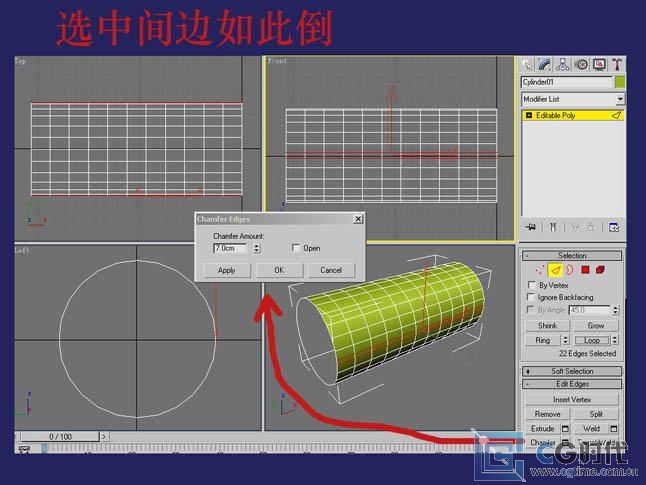Viewport: 646px width, 485px height.
Task: Open the Create command panel tab
Action: pyautogui.click(x=527, y=65)
